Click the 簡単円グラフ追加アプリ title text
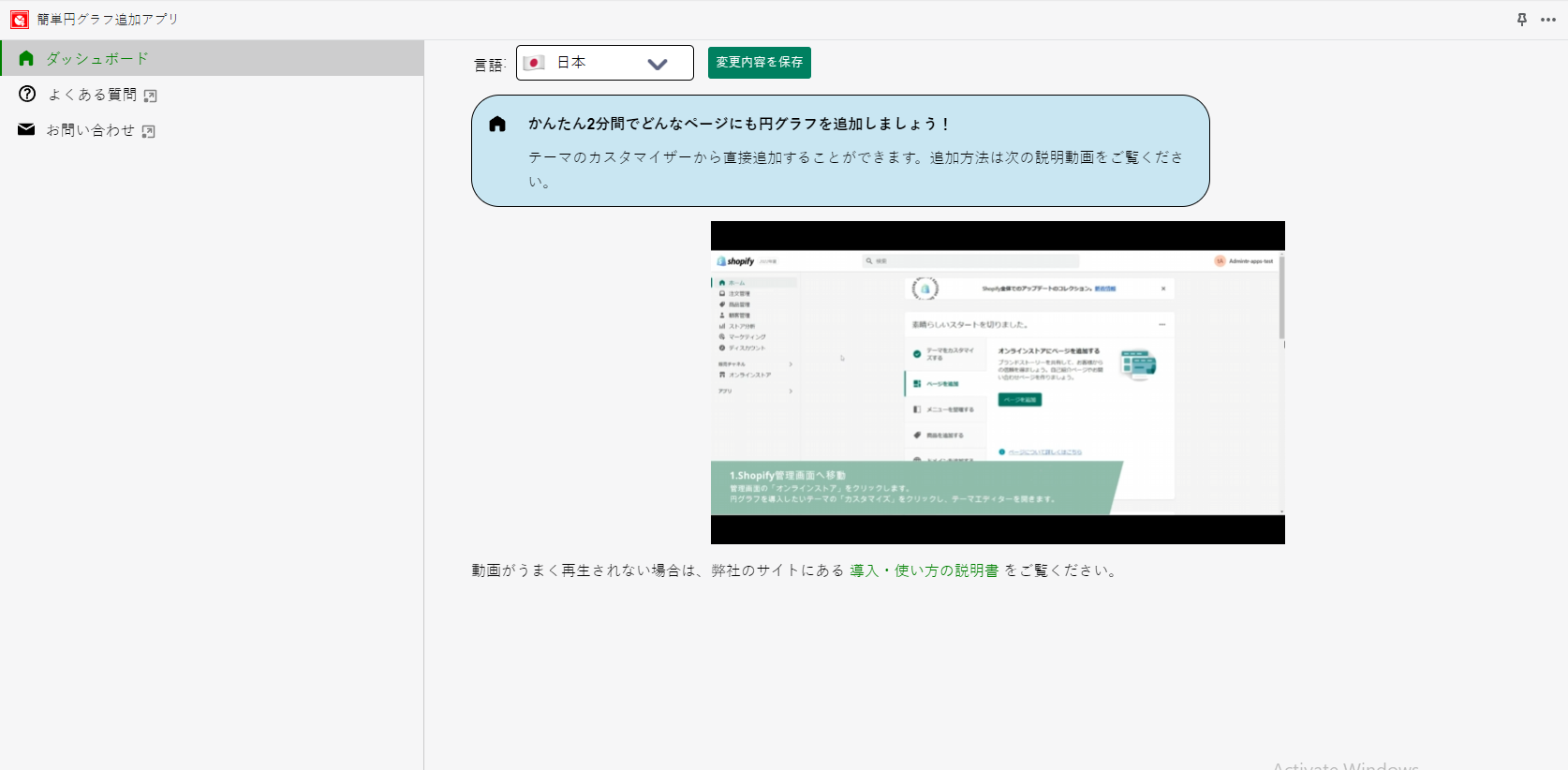The height and width of the screenshot is (770, 1568). coord(108,20)
